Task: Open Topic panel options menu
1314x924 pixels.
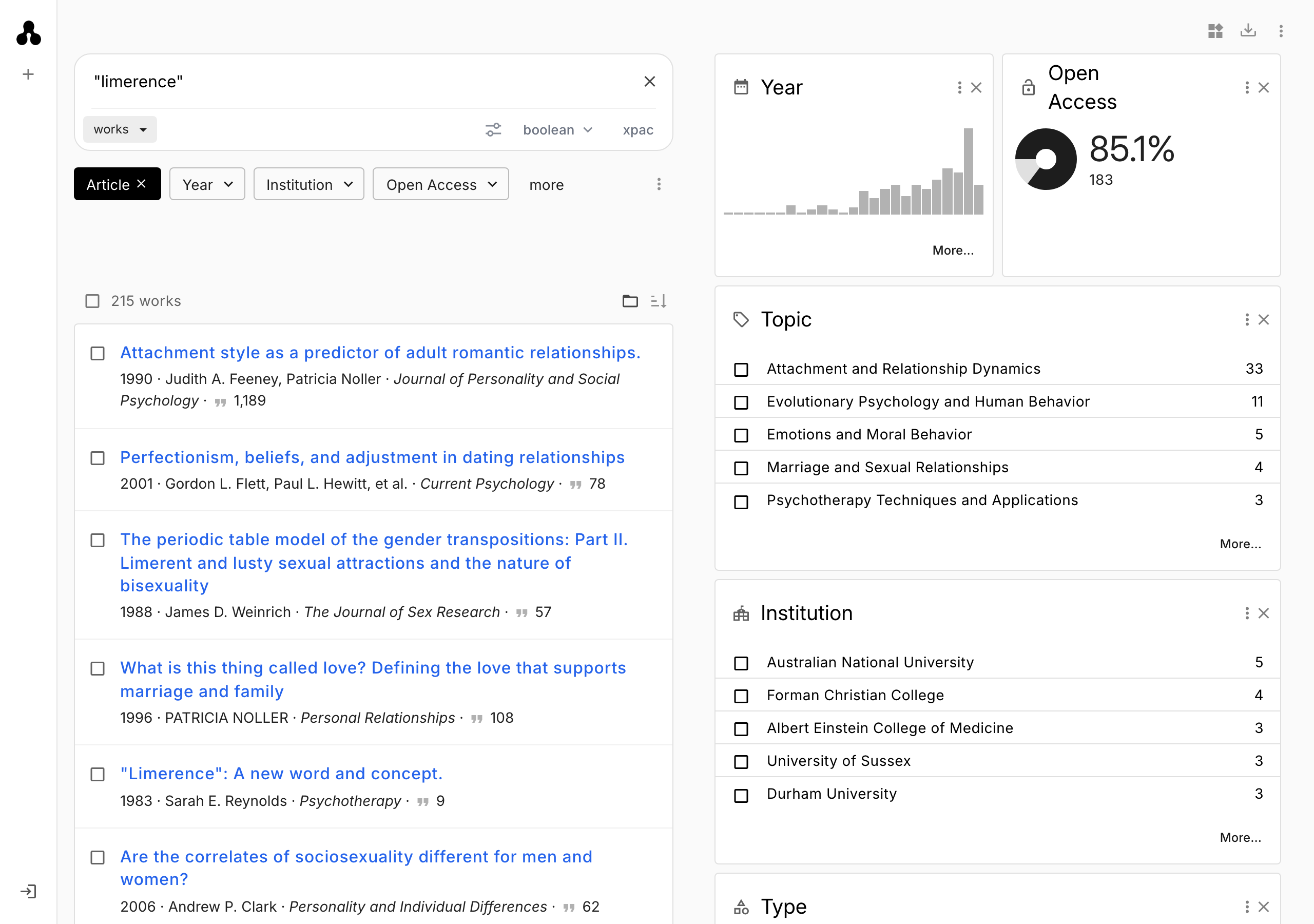Action: tap(1247, 319)
